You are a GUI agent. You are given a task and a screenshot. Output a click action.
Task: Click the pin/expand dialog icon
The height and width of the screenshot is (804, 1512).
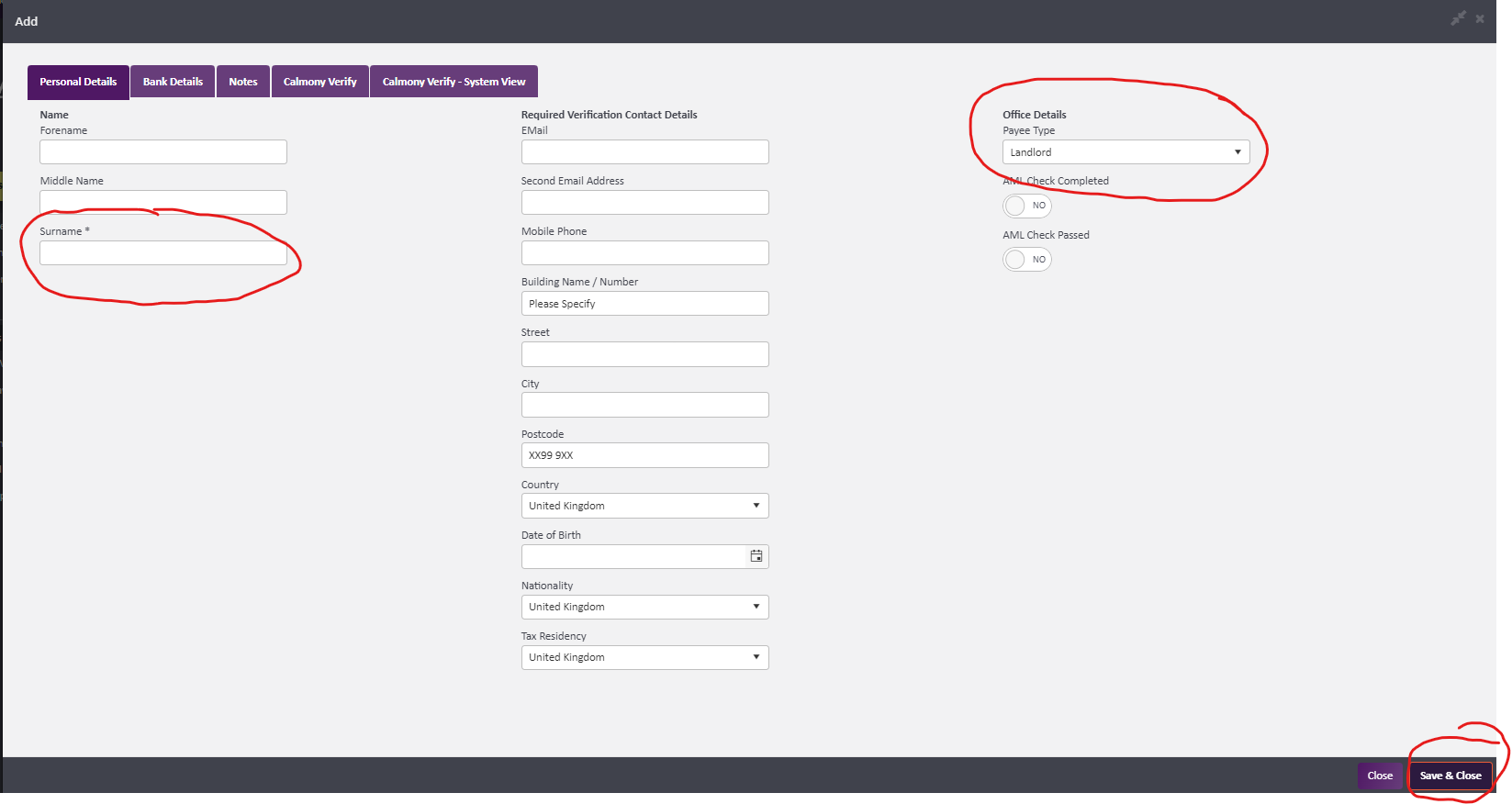click(1458, 18)
